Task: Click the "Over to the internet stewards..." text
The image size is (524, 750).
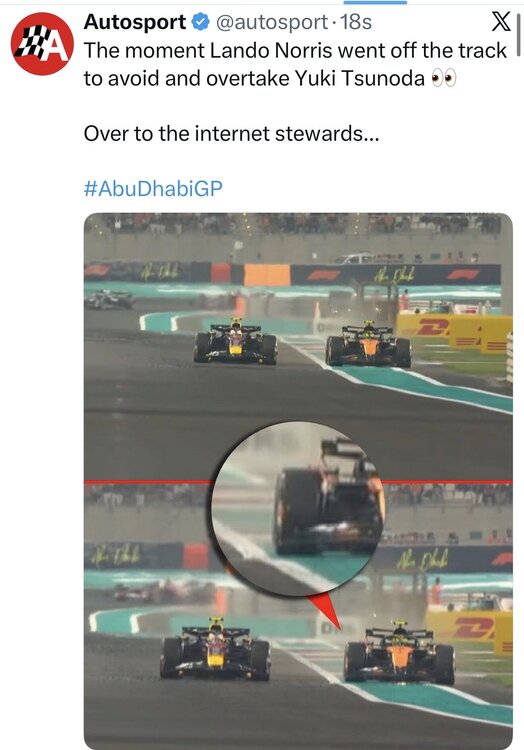Action: (231, 133)
